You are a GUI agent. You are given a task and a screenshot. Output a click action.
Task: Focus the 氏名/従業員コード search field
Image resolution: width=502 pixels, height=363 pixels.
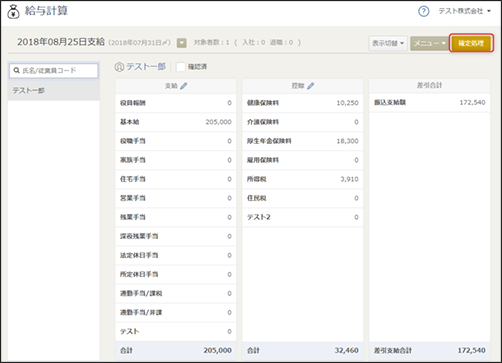[x=54, y=71]
